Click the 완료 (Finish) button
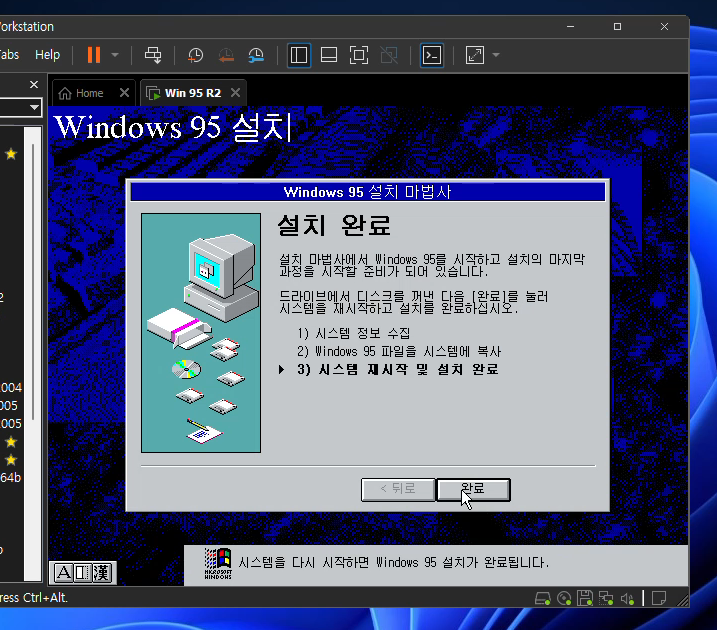Screen dimensions: 717x630 tap(473, 490)
